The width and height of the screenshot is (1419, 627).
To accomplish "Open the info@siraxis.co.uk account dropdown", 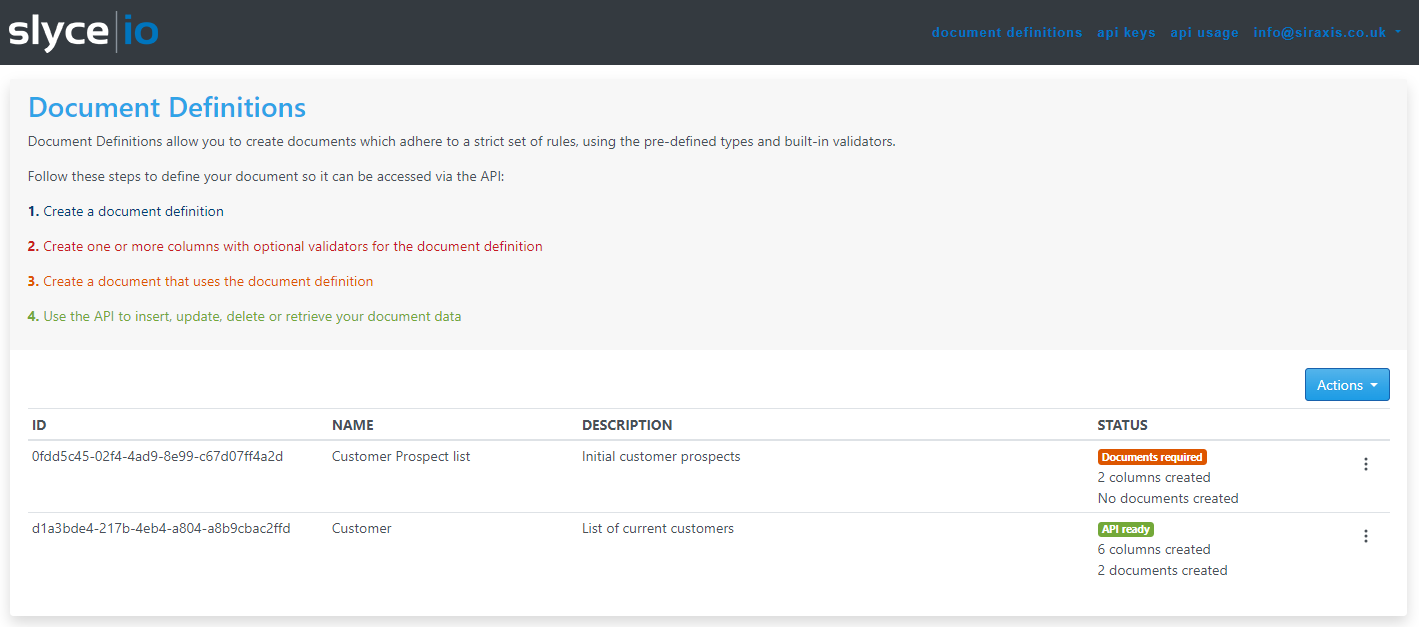I will click(1326, 32).
